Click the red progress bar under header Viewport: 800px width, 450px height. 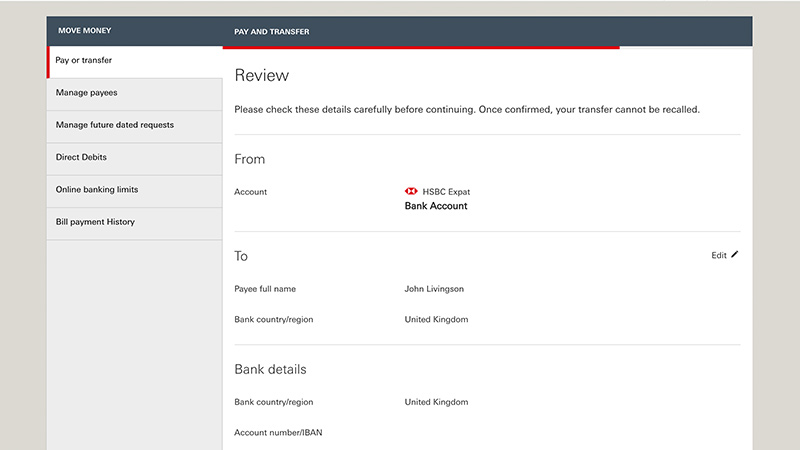tap(421, 47)
